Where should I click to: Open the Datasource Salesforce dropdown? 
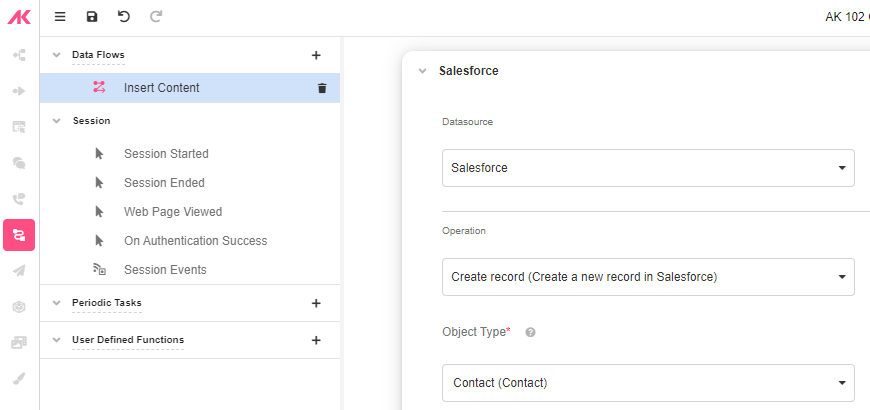tap(648, 168)
